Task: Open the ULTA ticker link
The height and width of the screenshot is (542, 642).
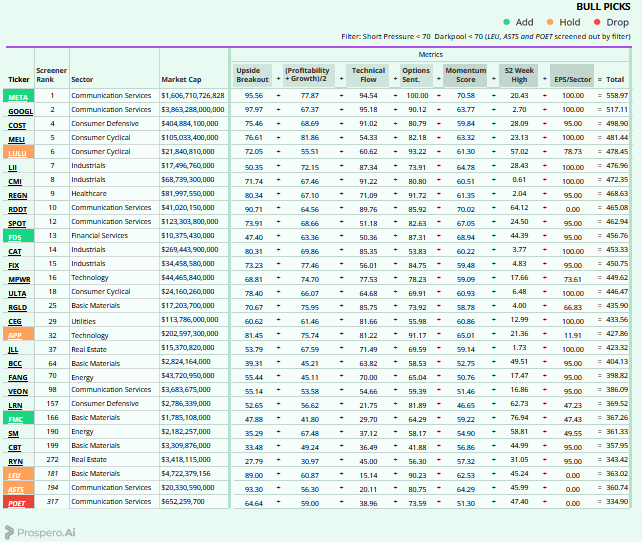Action: coord(17,294)
